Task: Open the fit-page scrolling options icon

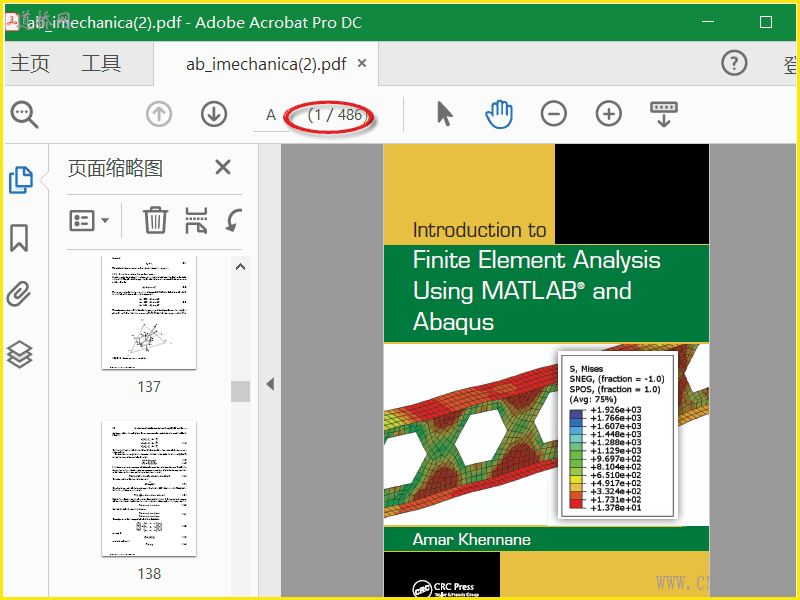Action: click(664, 114)
